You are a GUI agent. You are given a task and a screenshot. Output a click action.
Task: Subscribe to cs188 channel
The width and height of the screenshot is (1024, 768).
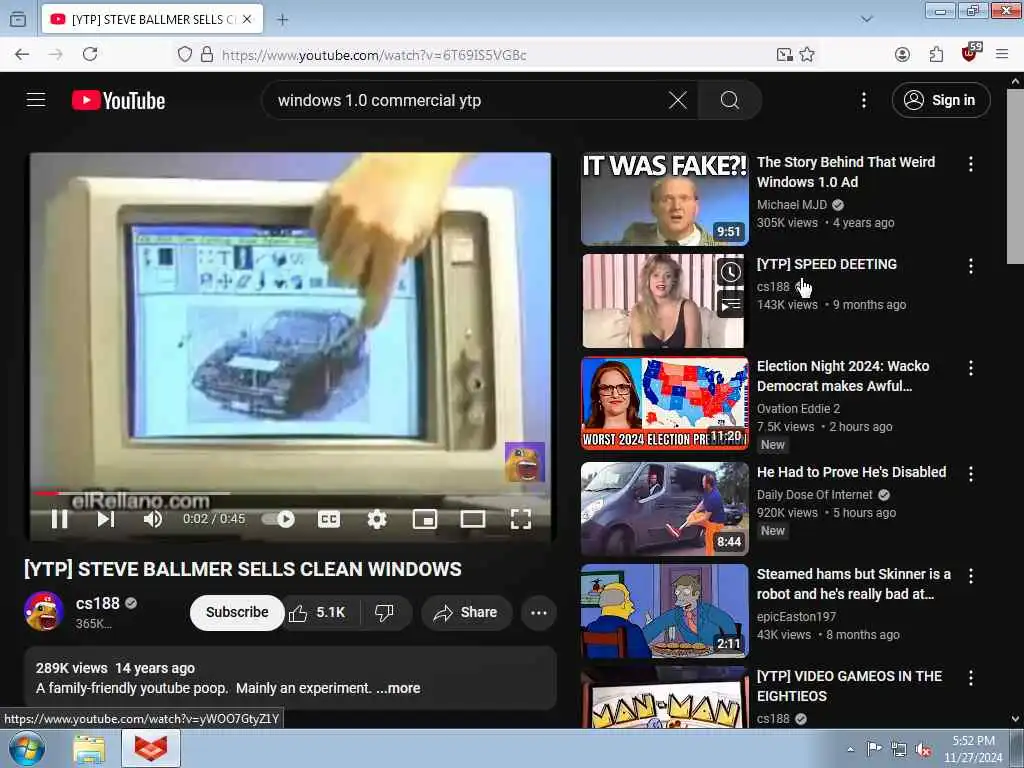(237, 613)
